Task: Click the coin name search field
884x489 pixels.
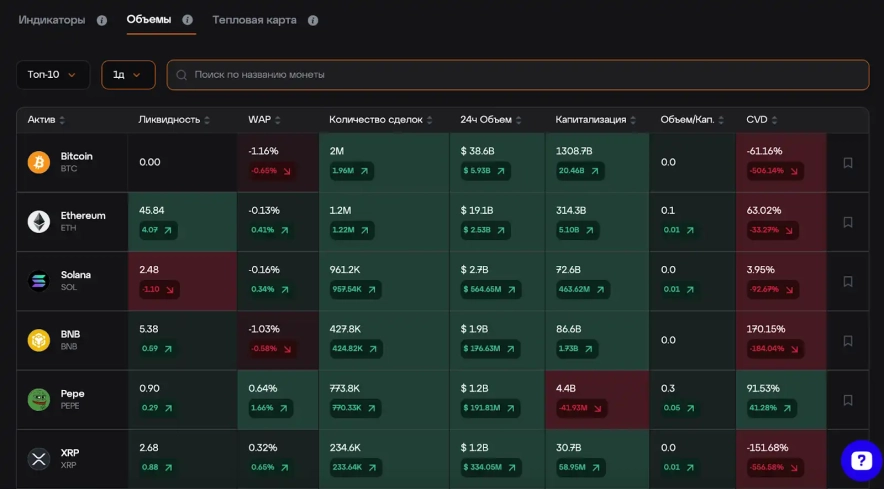Action: pyautogui.click(x=517, y=75)
